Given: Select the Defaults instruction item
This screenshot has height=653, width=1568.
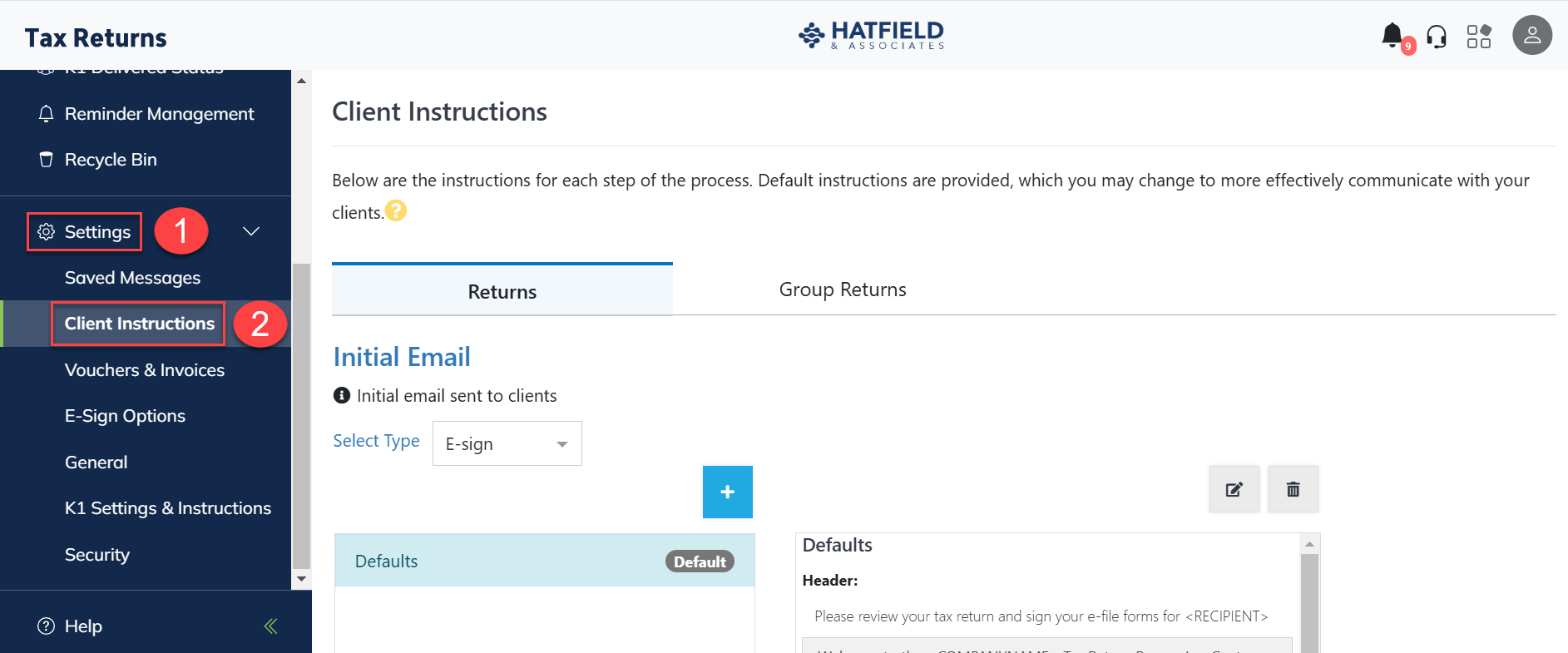Looking at the screenshot, I should tap(544, 561).
